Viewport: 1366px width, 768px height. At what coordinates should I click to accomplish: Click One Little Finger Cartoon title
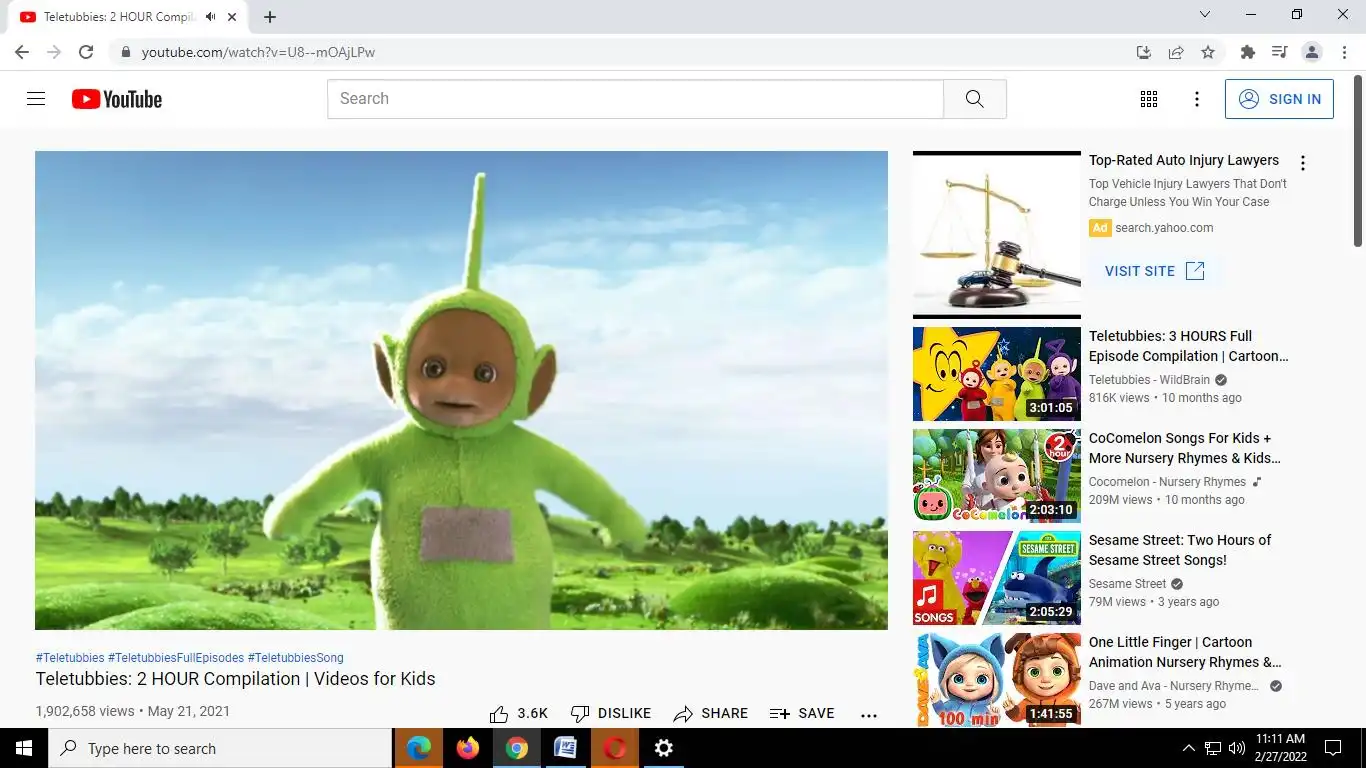pyautogui.click(x=1185, y=652)
